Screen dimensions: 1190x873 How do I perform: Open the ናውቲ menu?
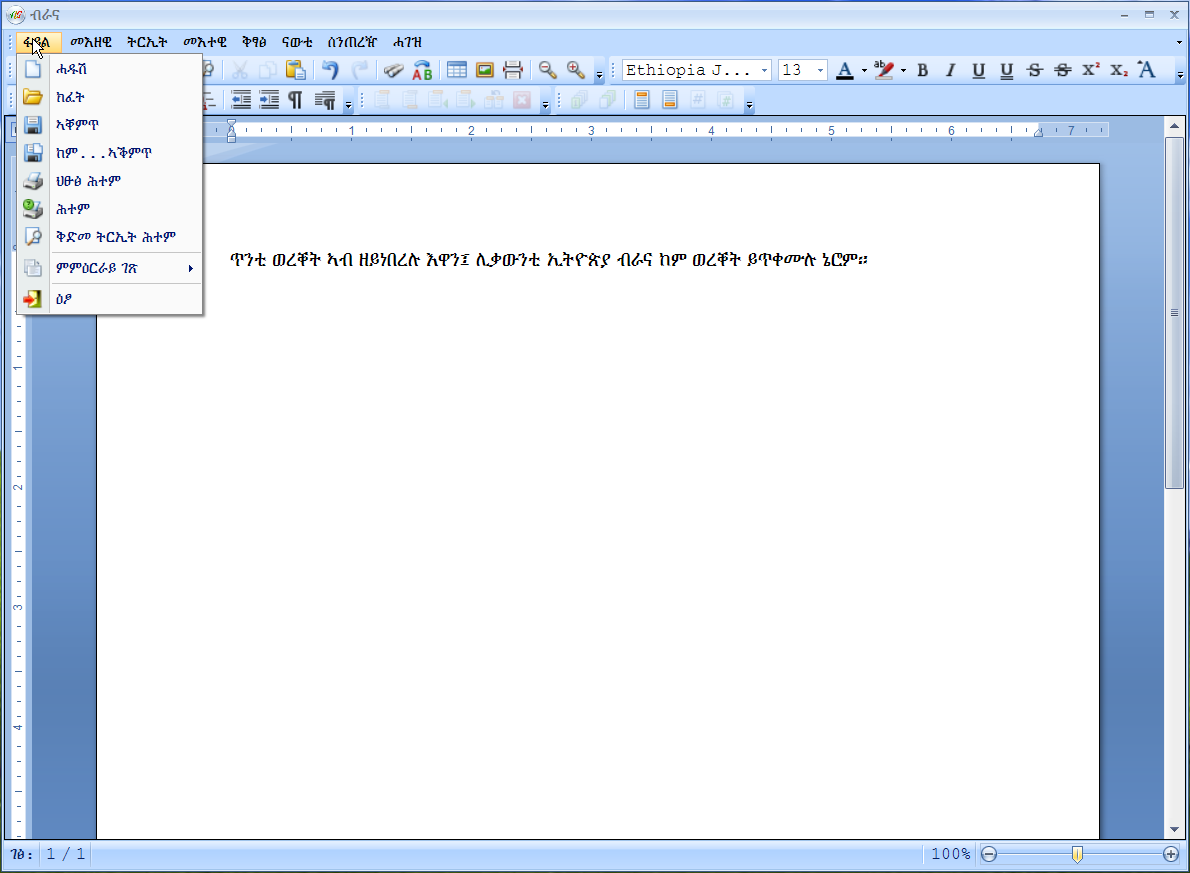[297, 43]
